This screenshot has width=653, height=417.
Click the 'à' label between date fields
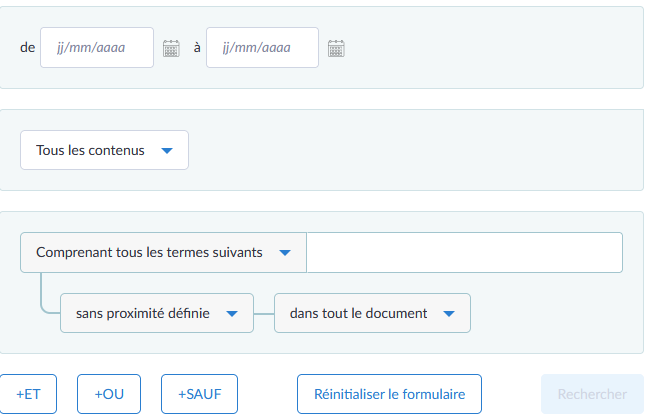click(197, 48)
